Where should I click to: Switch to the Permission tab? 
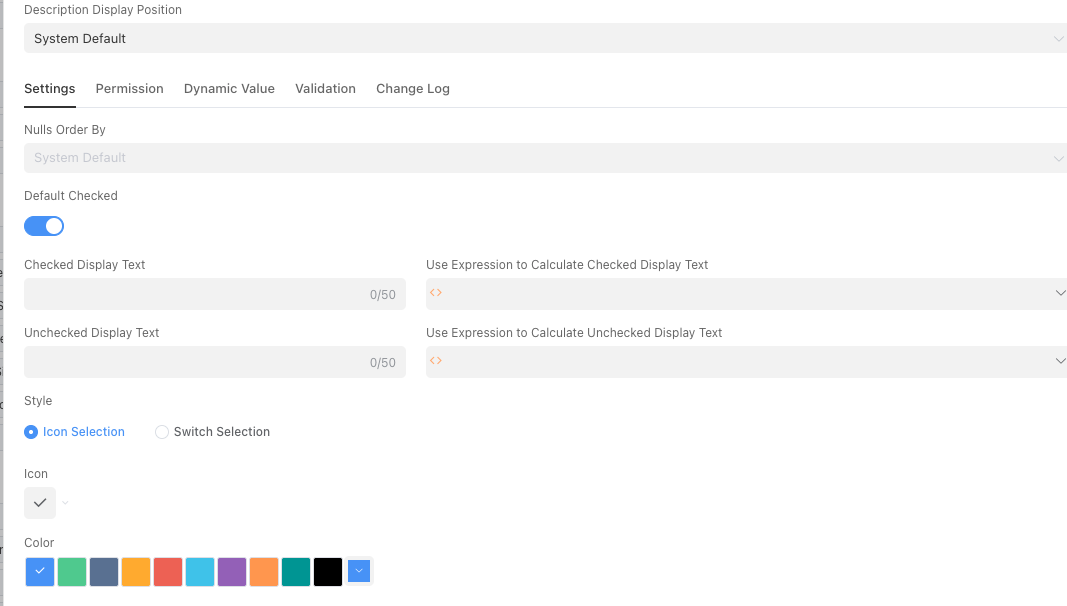pyautogui.click(x=129, y=89)
